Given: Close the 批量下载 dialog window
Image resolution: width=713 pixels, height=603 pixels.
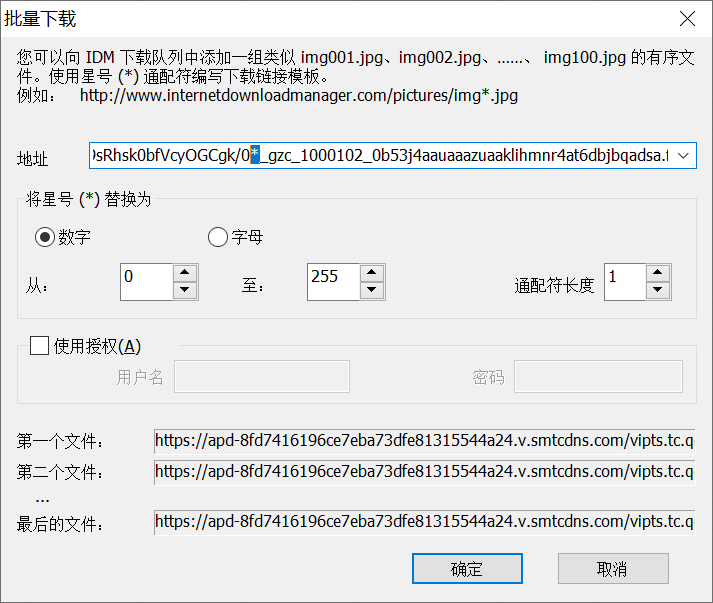Looking at the screenshot, I should coord(687,19).
